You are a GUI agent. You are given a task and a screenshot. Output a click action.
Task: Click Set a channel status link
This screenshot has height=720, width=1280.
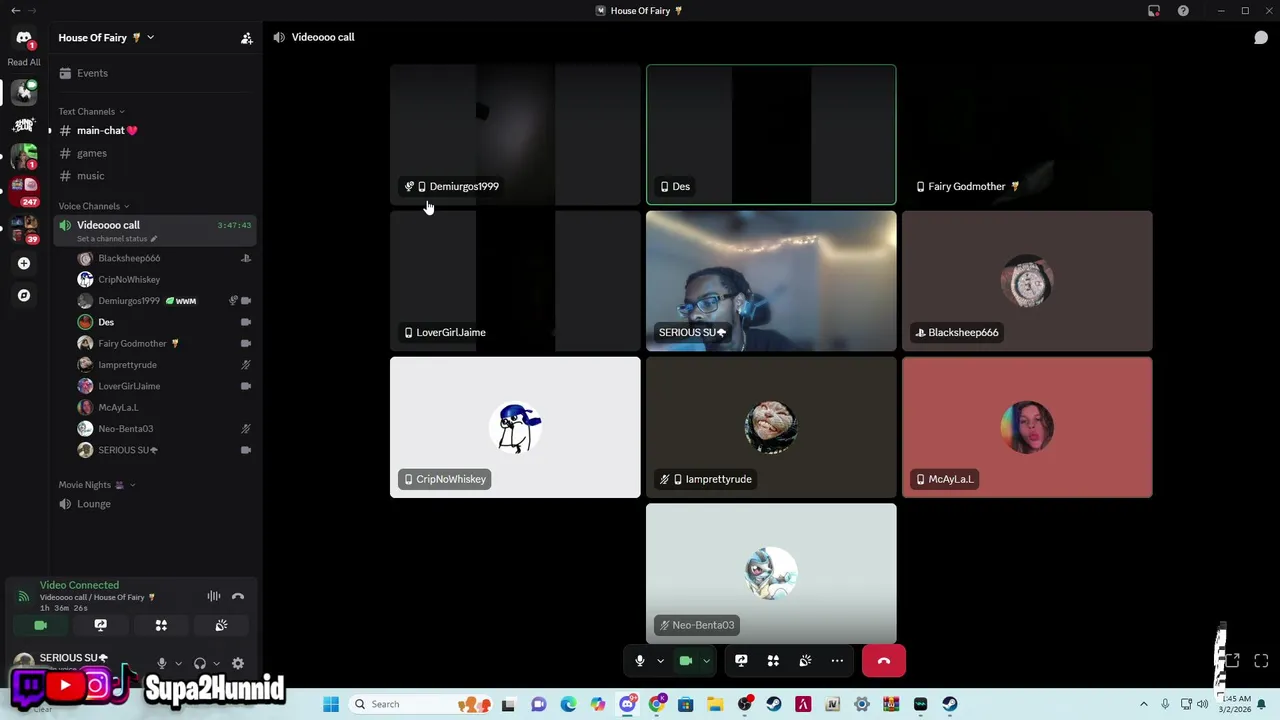(x=116, y=239)
